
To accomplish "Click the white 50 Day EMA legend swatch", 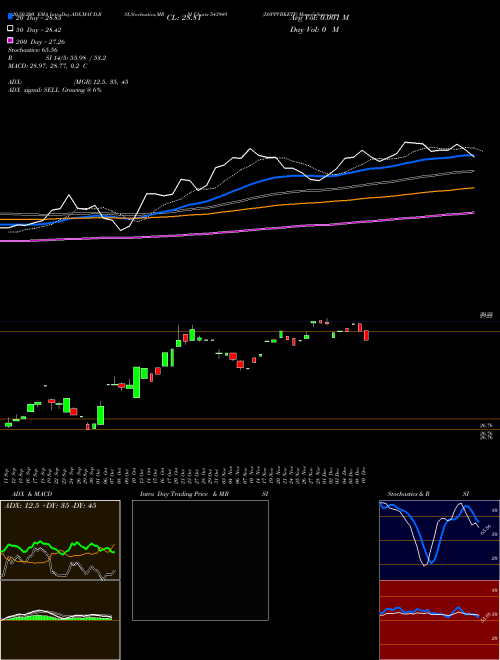I will [x=10, y=29].
